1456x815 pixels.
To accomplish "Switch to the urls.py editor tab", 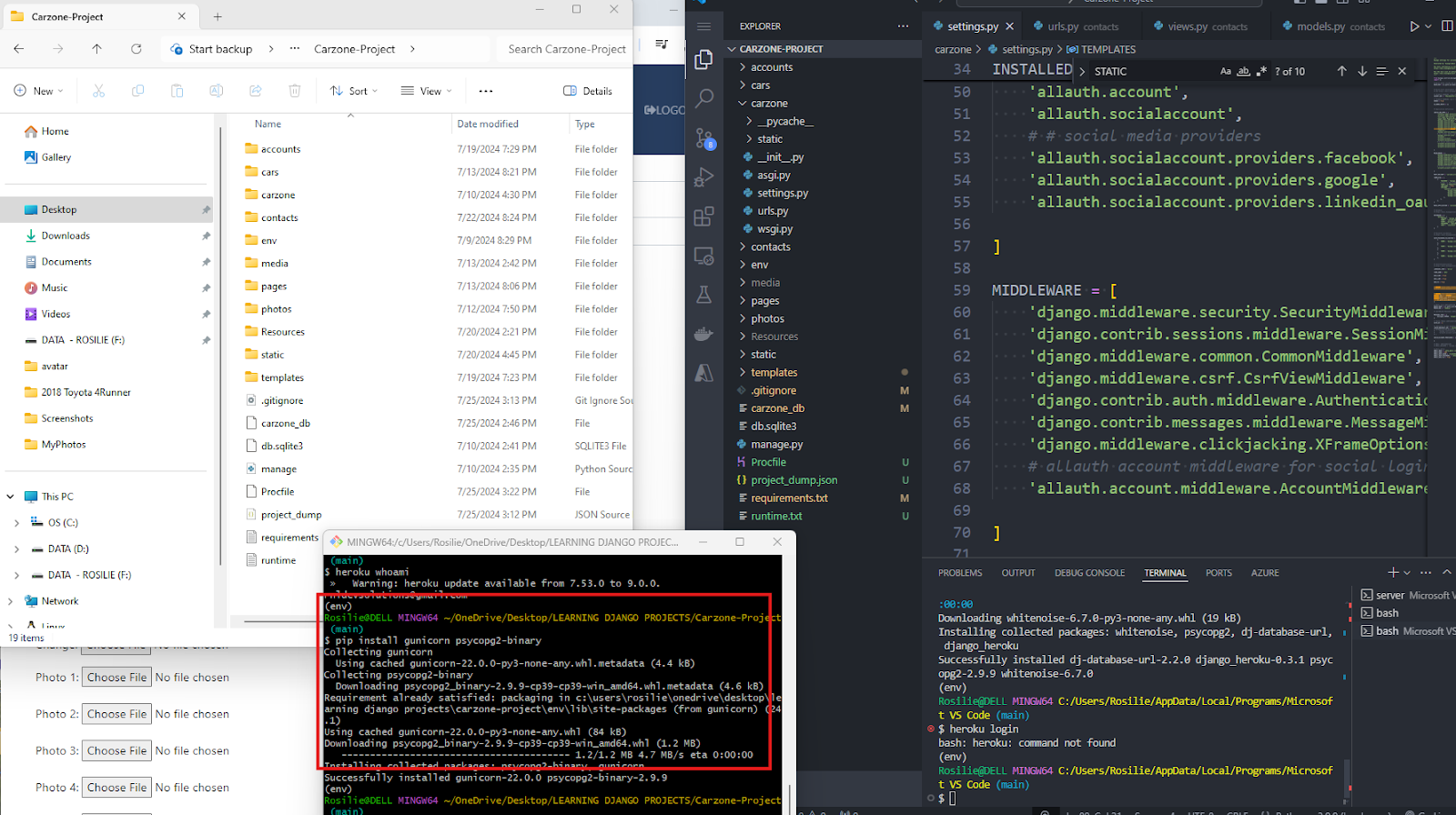I will click(1082, 26).
